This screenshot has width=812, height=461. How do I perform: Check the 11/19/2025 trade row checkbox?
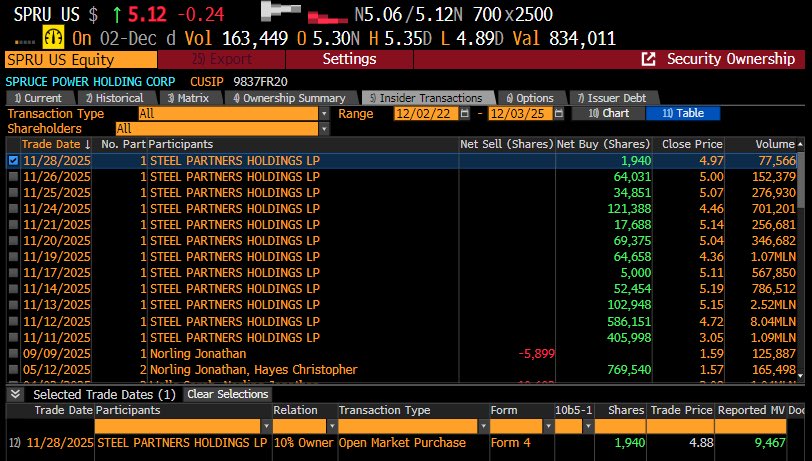pos(13,257)
